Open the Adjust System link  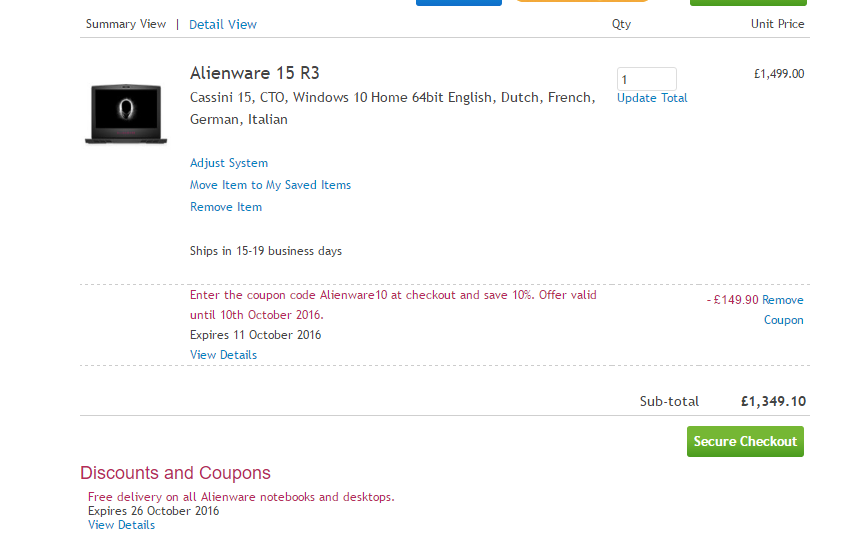pyautogui.click(x=229, y=163)
